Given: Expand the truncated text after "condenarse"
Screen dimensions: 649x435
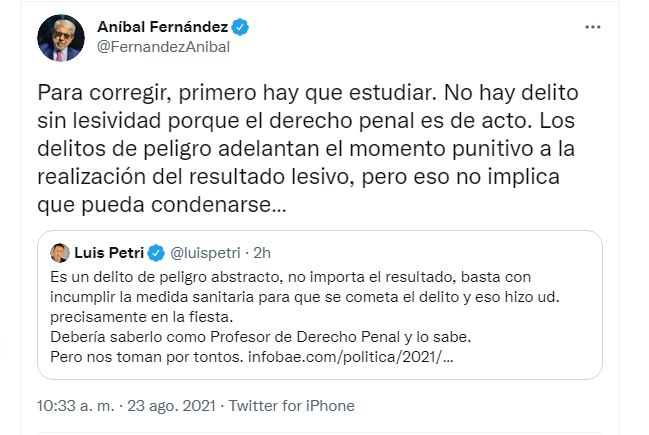Looking at the screenshot, I should 278,212.
